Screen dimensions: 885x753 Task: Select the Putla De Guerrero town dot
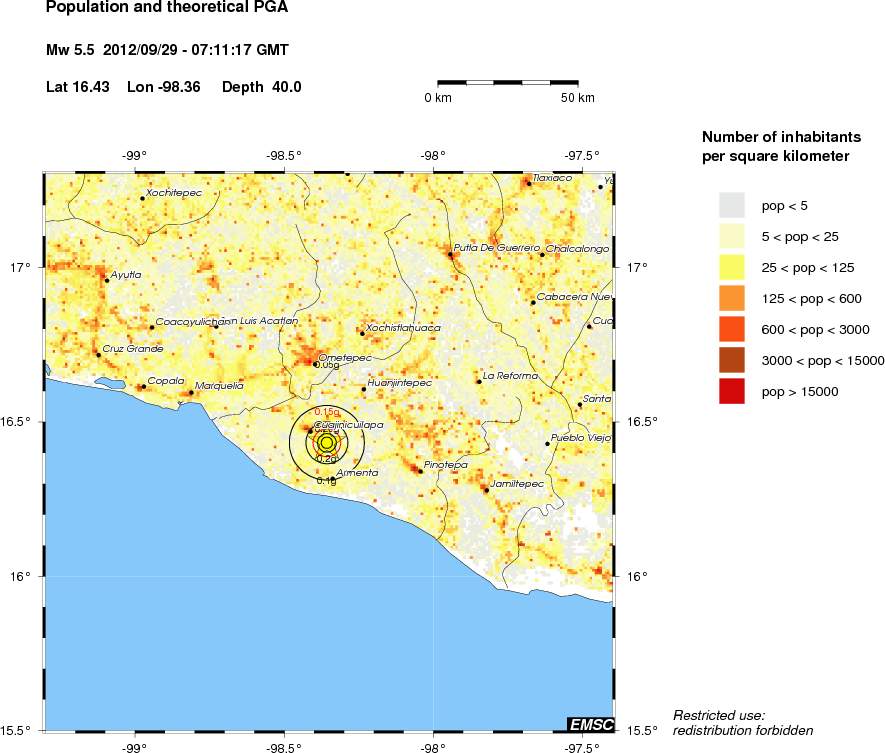[x=449, y=254]
